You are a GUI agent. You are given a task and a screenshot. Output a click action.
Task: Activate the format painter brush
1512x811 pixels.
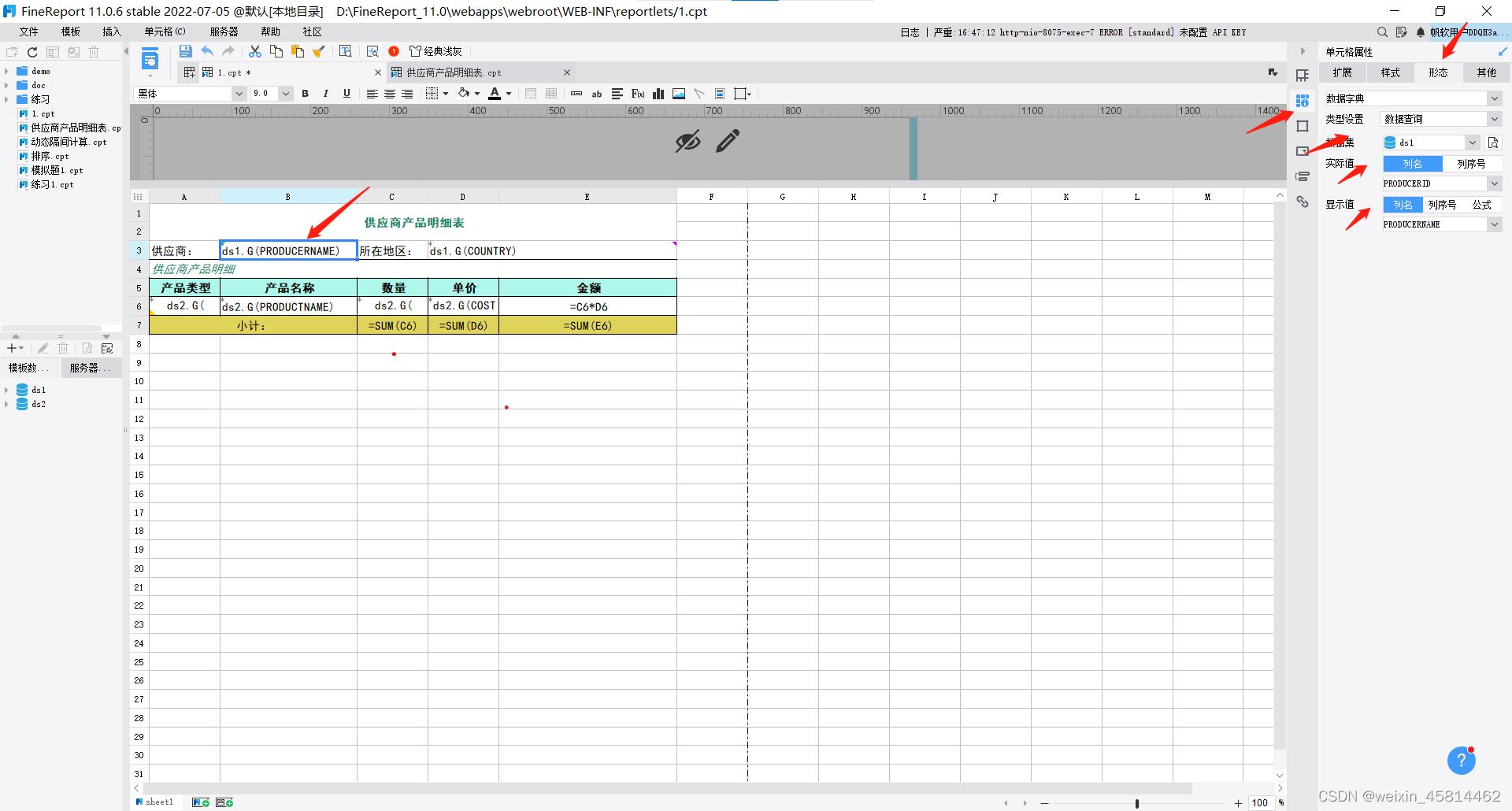[319, 51]
